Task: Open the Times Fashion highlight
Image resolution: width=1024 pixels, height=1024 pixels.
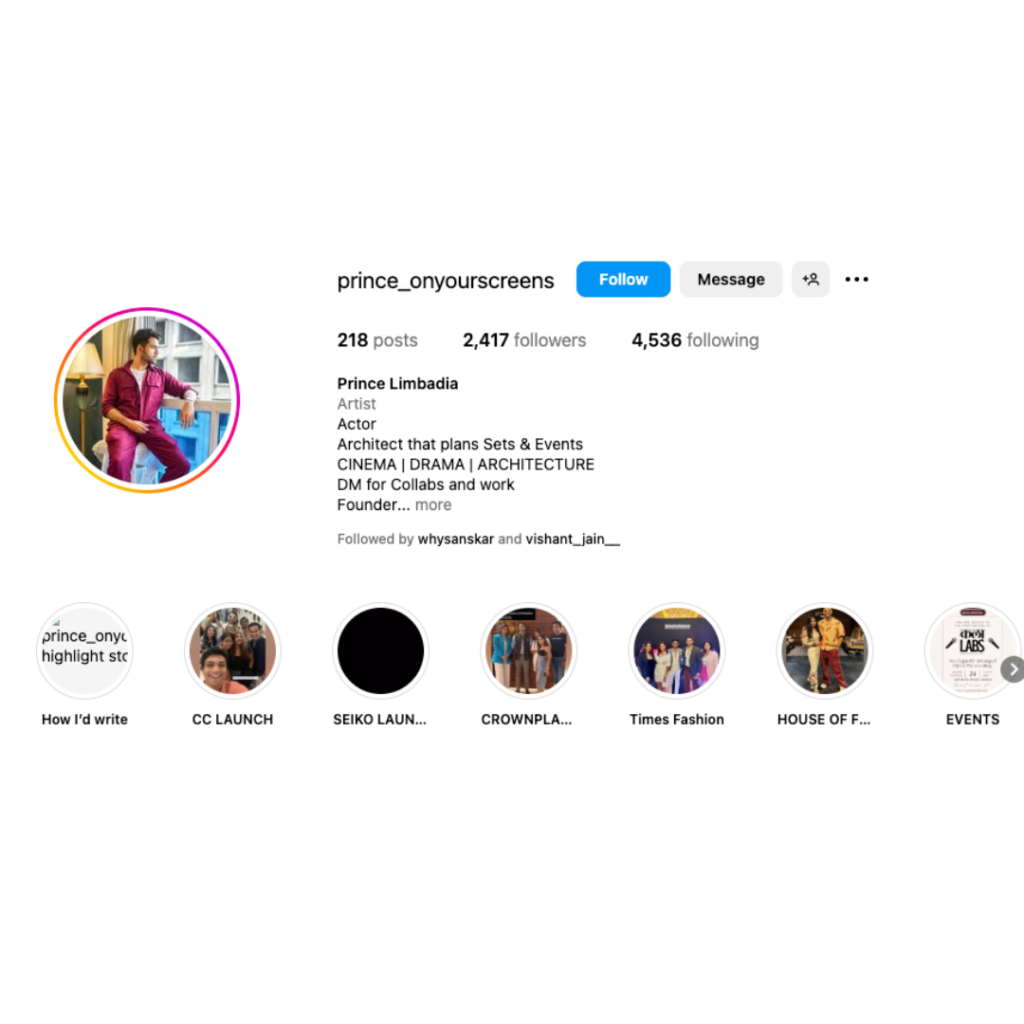Action: coord(677,650)
